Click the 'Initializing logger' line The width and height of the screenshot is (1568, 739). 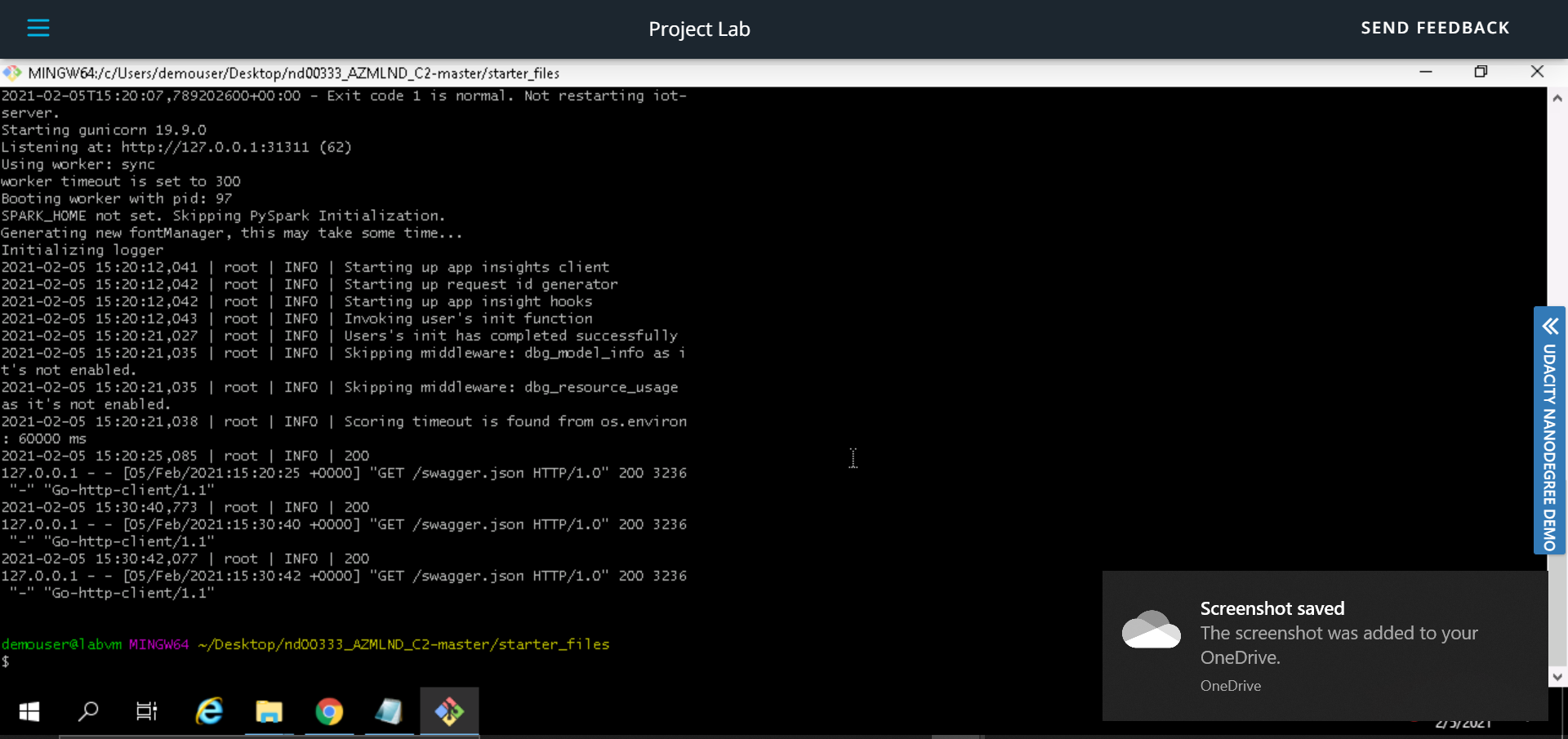pyautogui.click(x=82, y=250)
